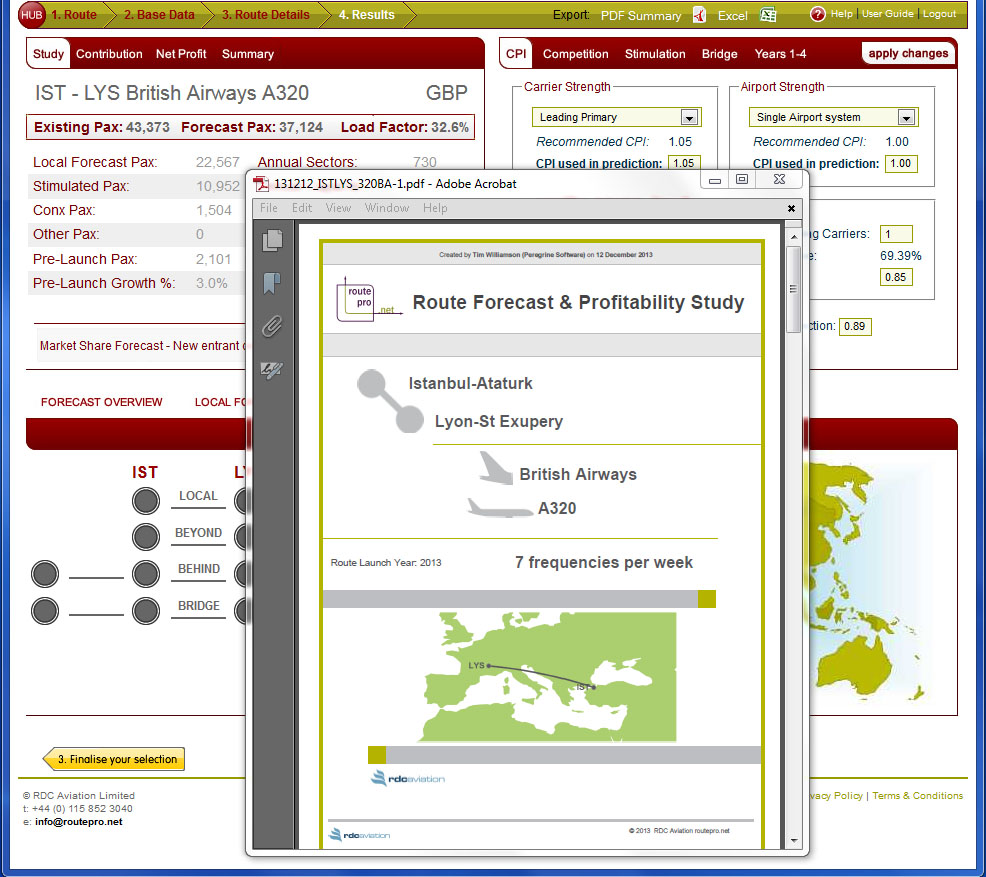
Task: Open the Window menu in Acrobat
Action: [x=387, y=208]
